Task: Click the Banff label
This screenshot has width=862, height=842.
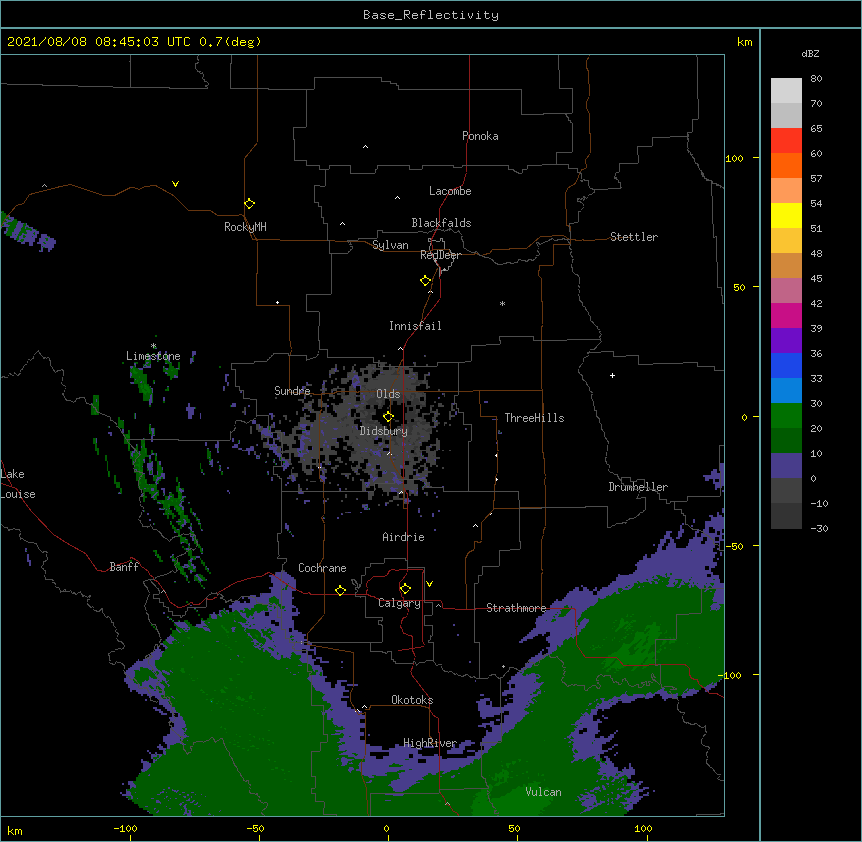Action: (x=124, y=567)
